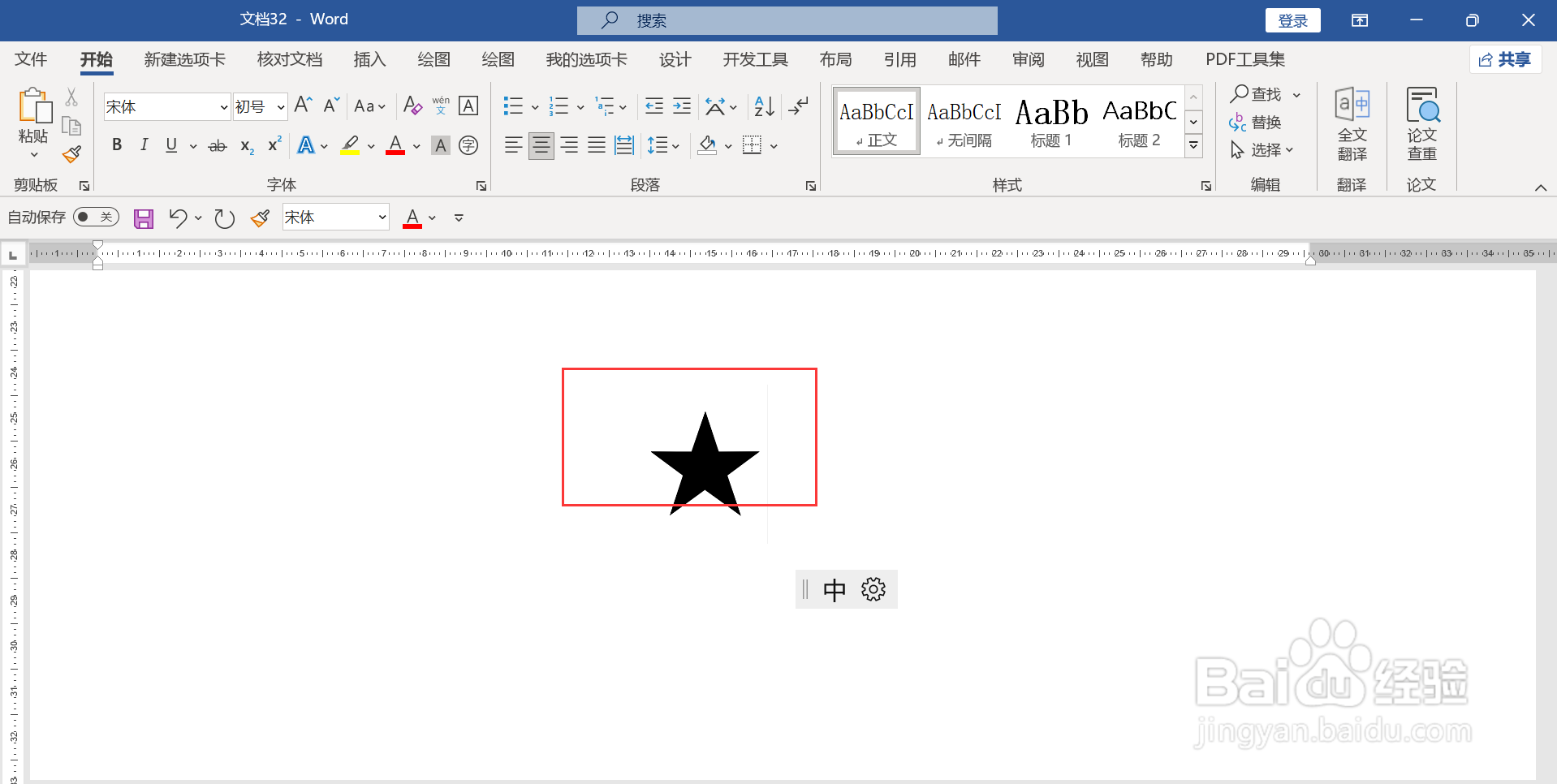Image resolution: width=1557 pixels, height=784 pixels.
Task: Click the Paste clipboard icon
Action: click(34, 106)
